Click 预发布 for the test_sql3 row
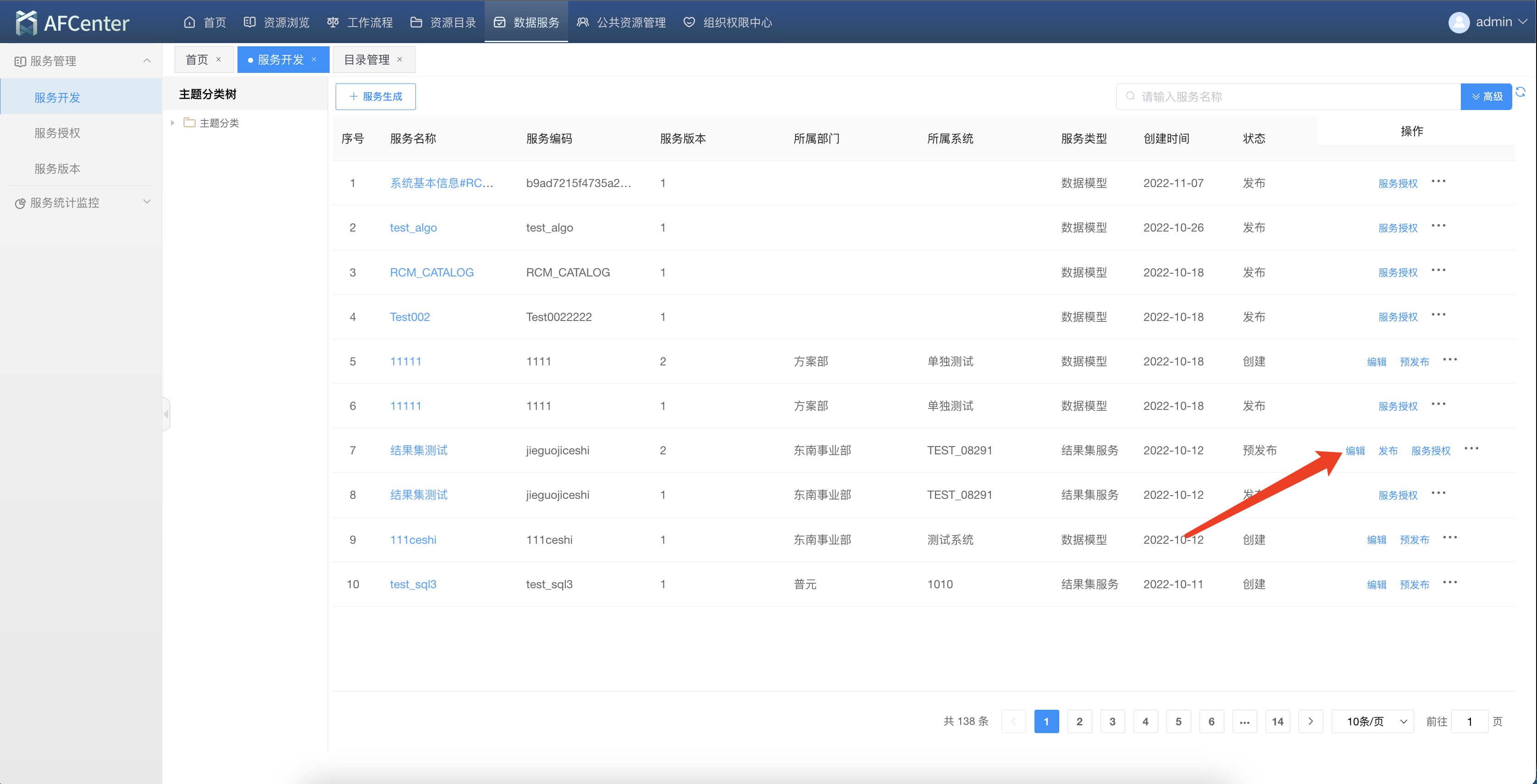This screenshot has height=784, width=1537. click(1414, 584)
